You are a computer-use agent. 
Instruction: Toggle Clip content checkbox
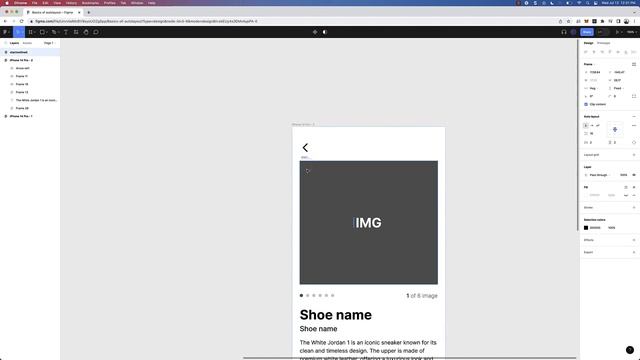[x=586, y=104]
